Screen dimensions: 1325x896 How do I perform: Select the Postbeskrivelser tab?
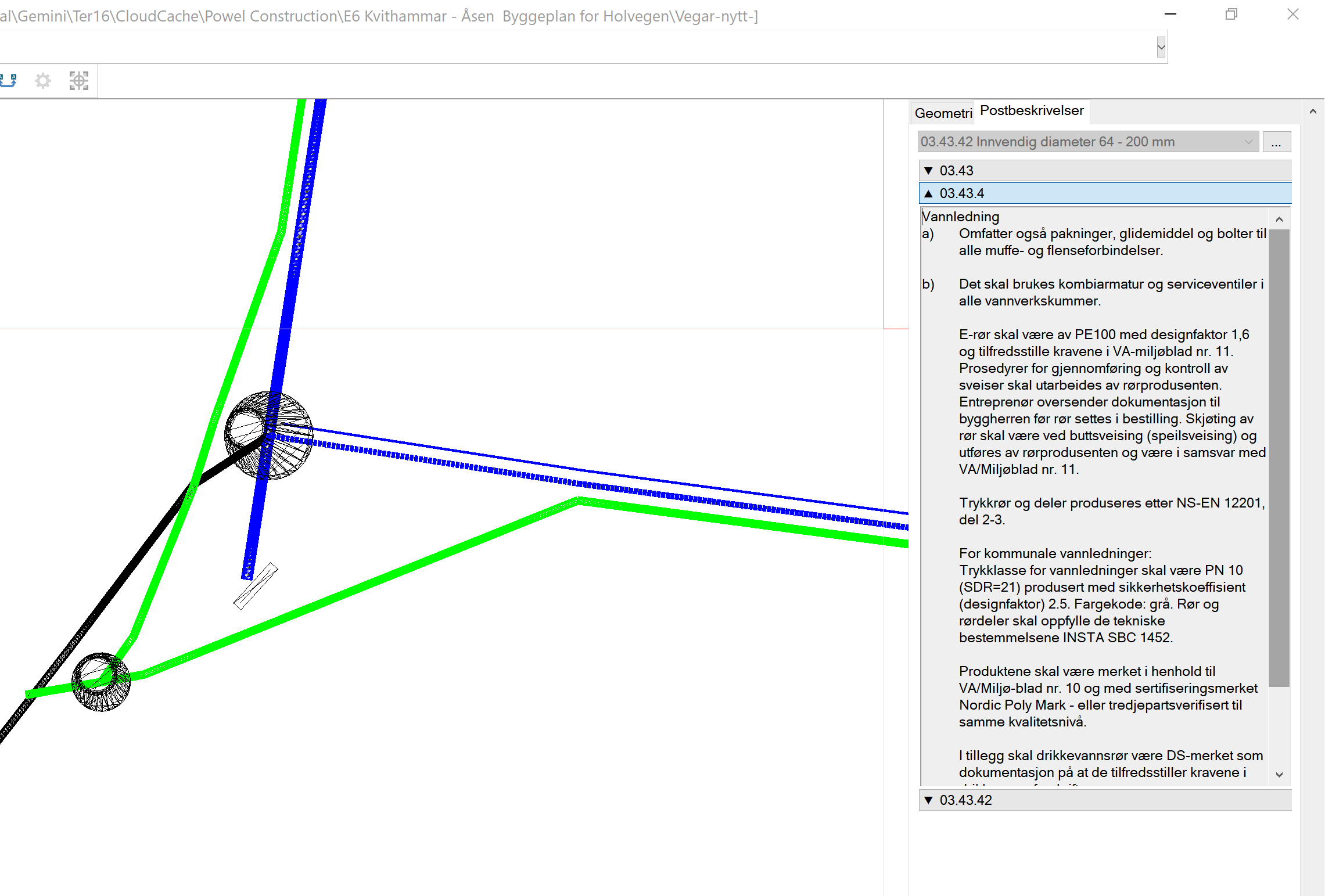click(1032, 111)
